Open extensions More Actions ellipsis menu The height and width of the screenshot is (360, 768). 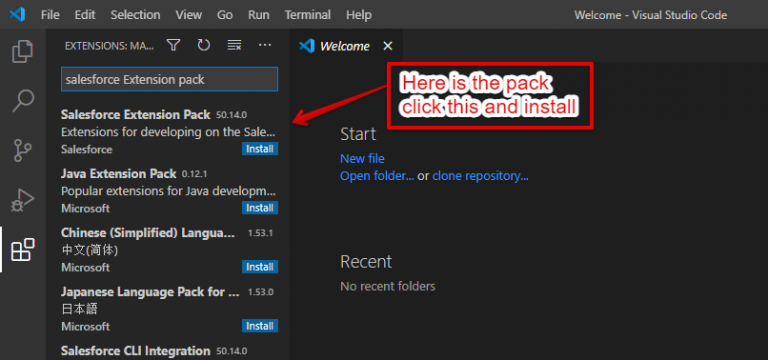(264, 46)
